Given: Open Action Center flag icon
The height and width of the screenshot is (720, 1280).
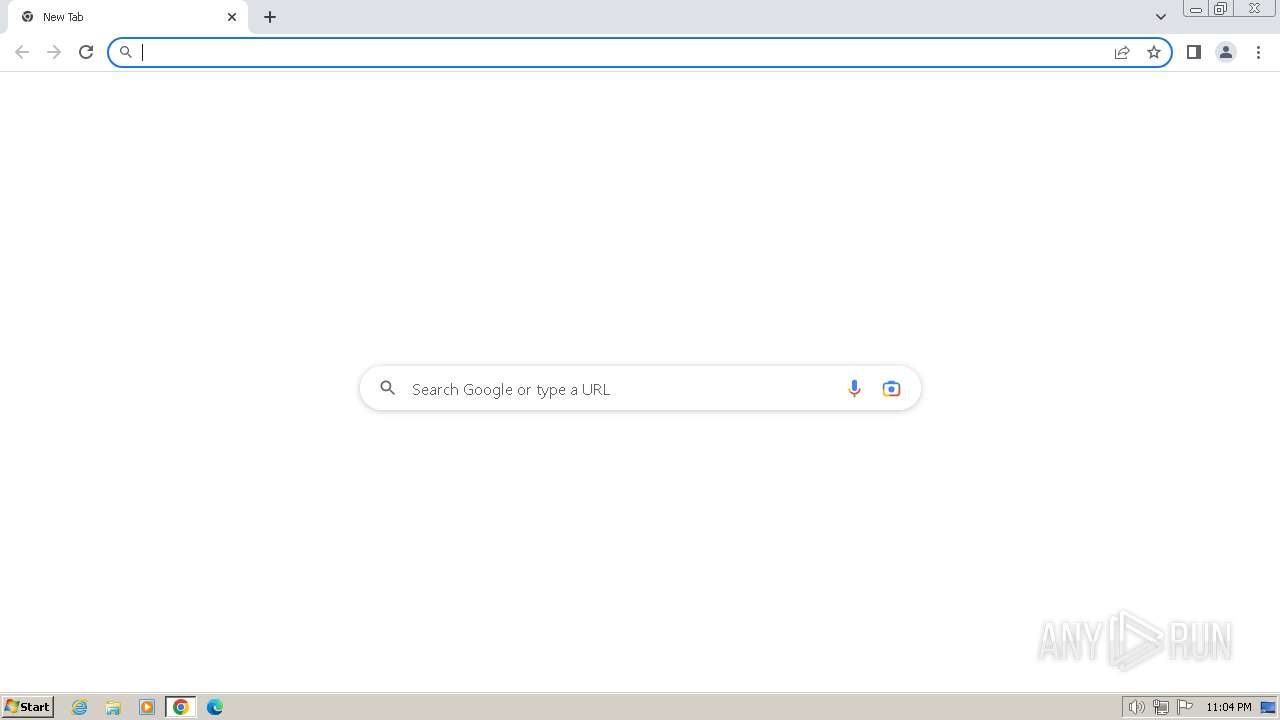Looking at the screenshot, I should [x=1185, y=707].
